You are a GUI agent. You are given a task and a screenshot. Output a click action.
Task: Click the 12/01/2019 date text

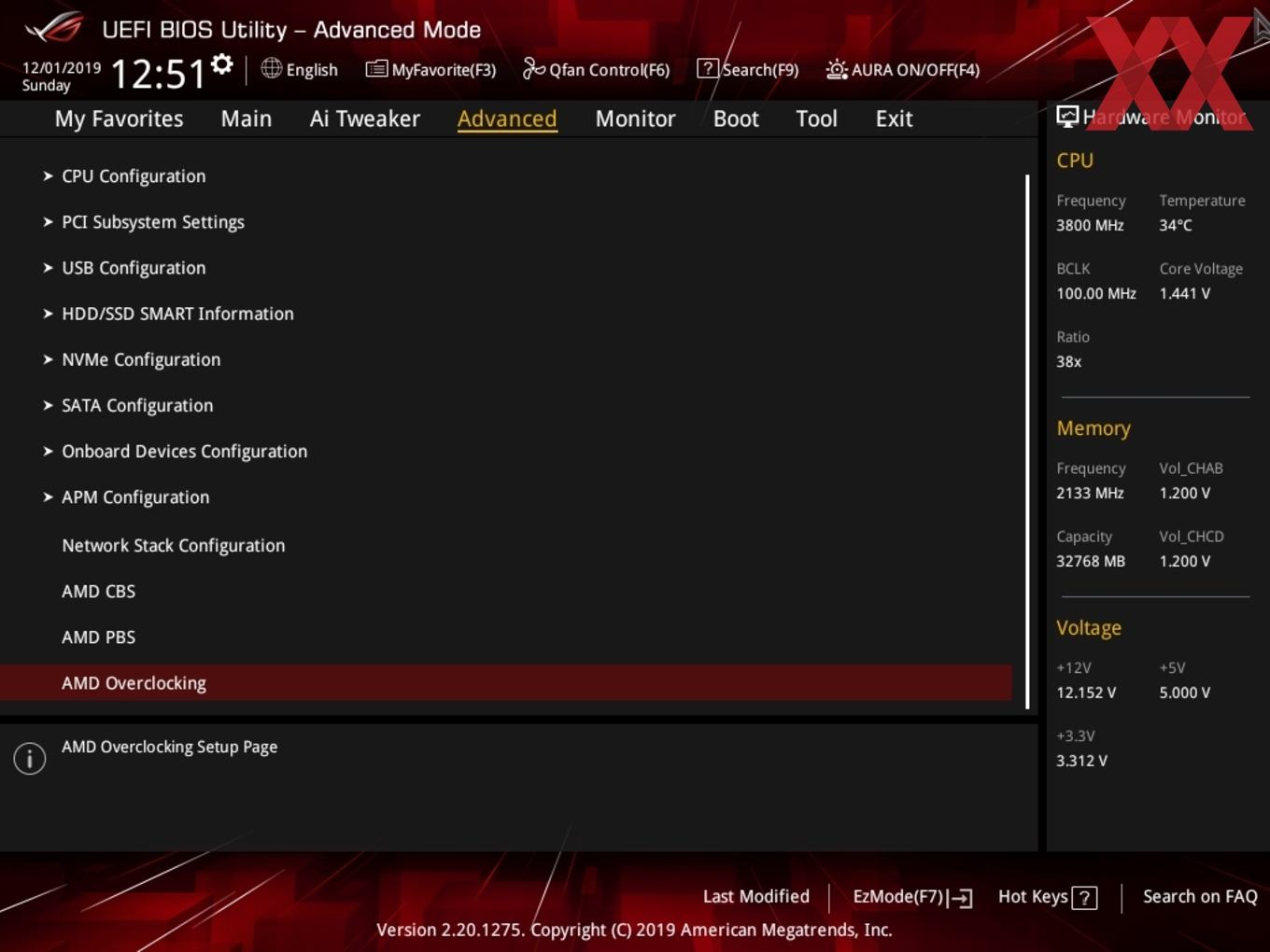[x=62, y=68]
